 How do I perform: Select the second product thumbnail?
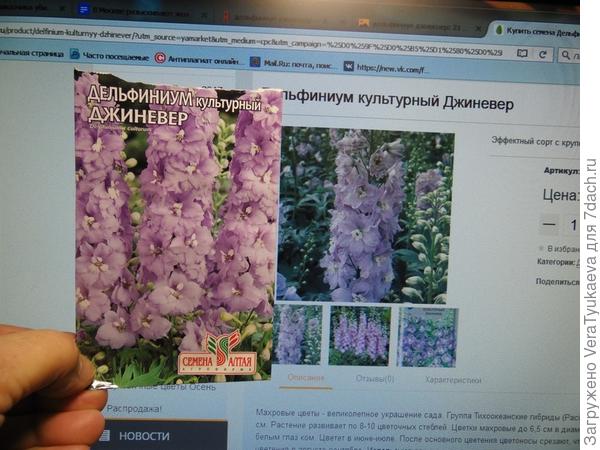tap(360, 336)
